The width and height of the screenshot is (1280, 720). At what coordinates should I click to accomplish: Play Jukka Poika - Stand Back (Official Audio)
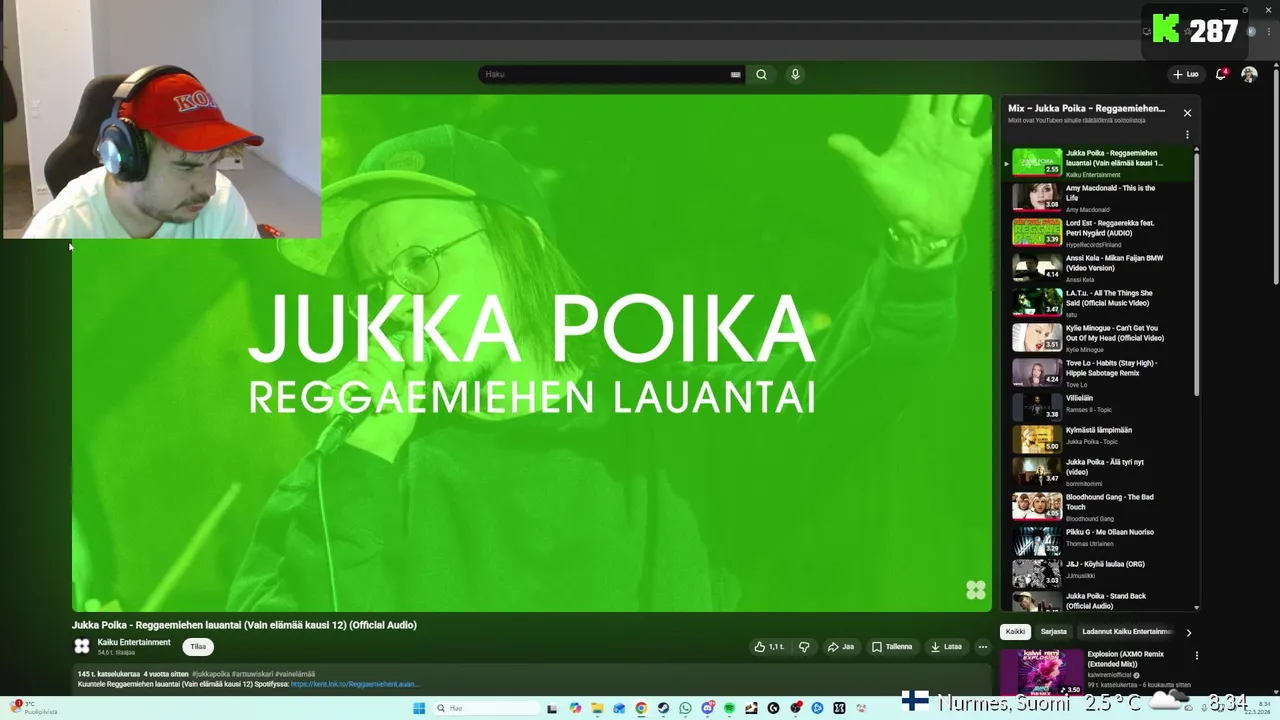point(1100,601)
